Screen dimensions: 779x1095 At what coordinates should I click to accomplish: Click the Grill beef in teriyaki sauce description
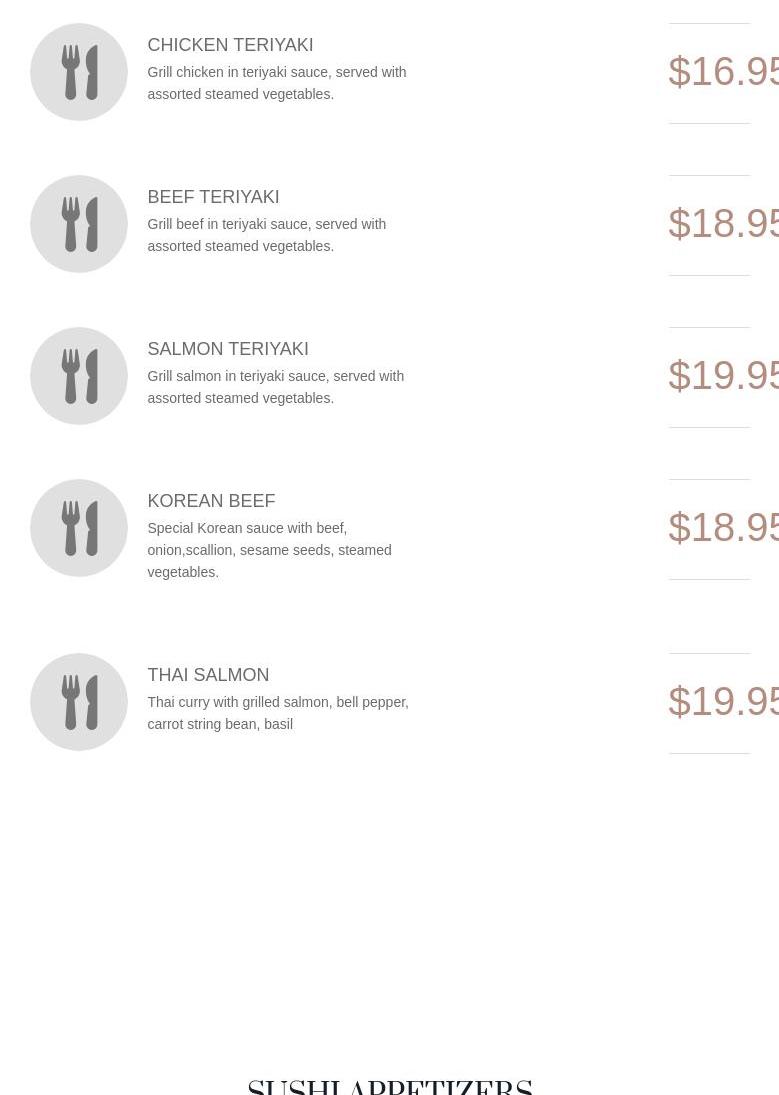click(x=266, y=235)
